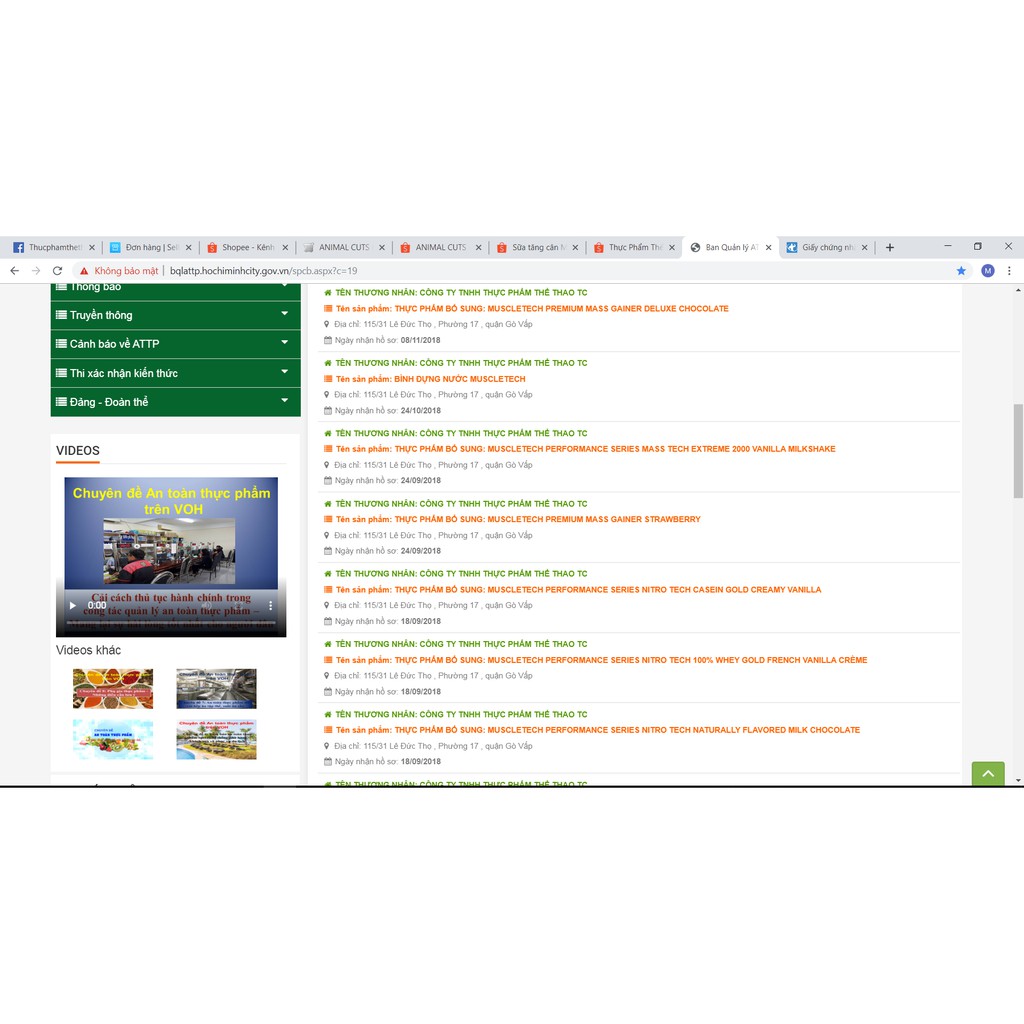Reload the page with the refresh icon

pyautogui.click(x=57, y=271)
